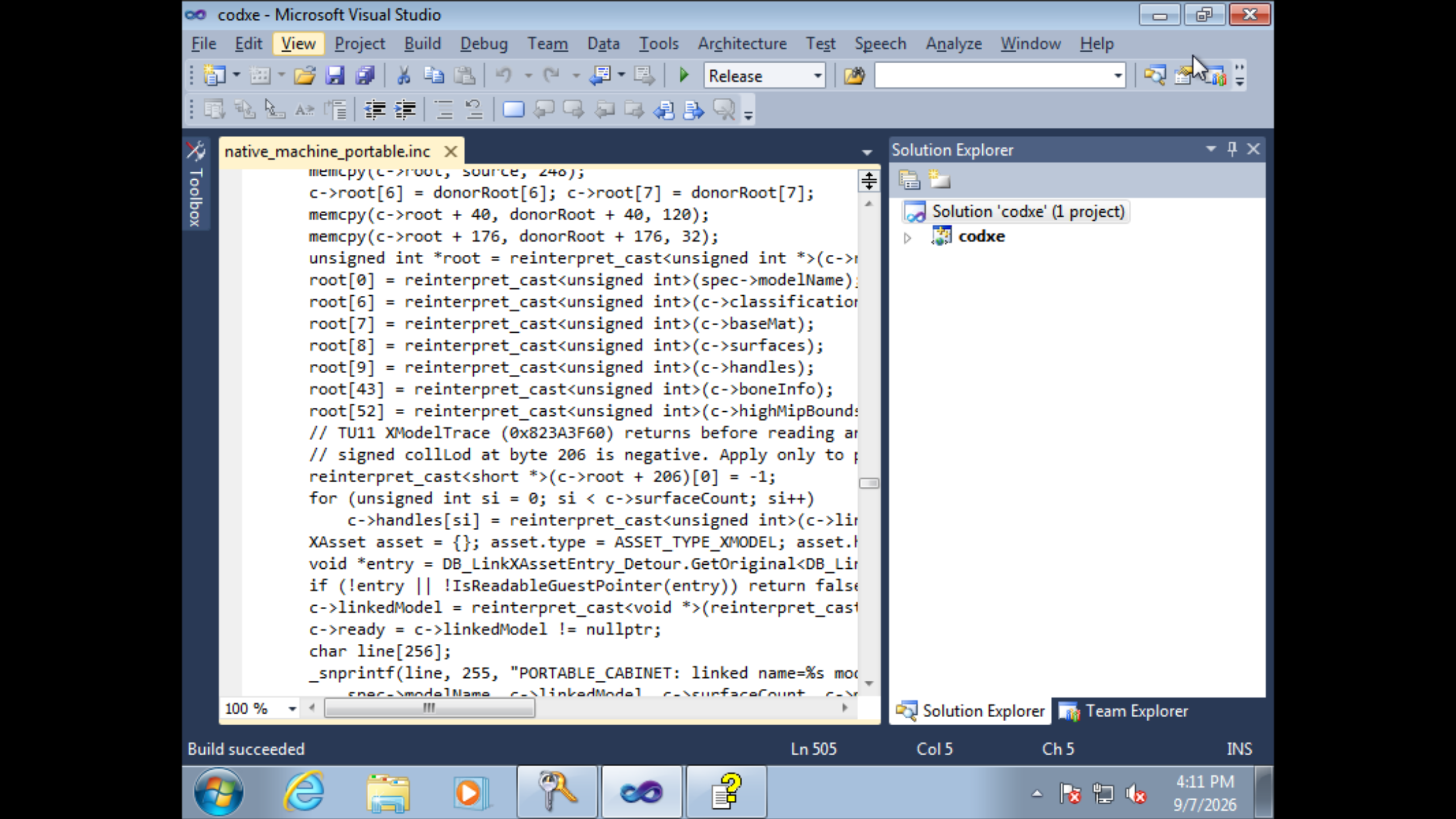Viewport: 1456px width, 819px height.
Task: Open the active documents list dropdown
Action: point(867,152)
